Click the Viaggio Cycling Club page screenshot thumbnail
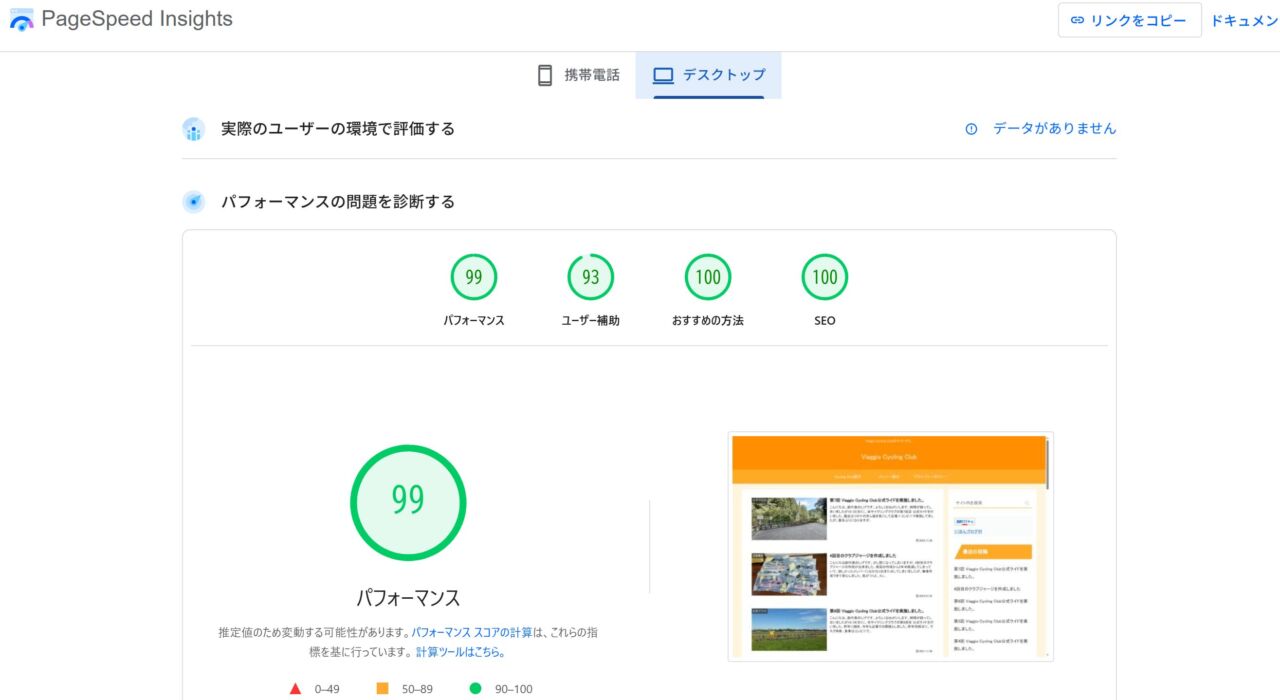The image size is (1280, 700). click(890, 546)
